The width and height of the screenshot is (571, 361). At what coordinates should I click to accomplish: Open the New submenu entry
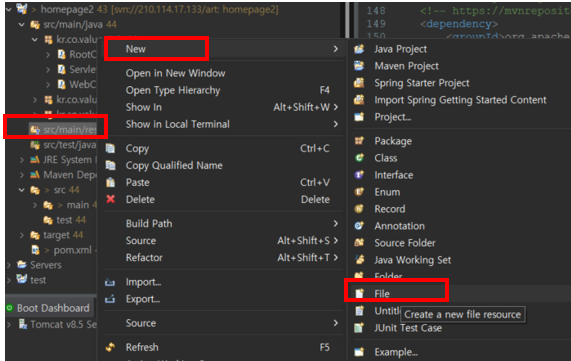tap(224, 49)
